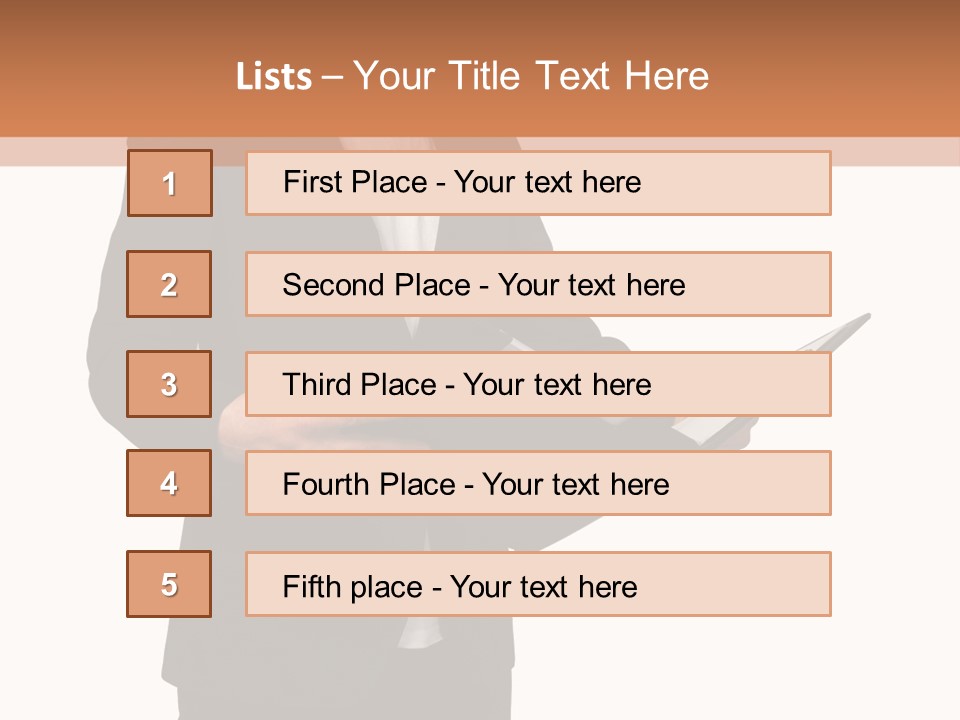The image size is (960, 720).
Task: Click "Your text here" in the Second Place row
Action: (592, 285)
